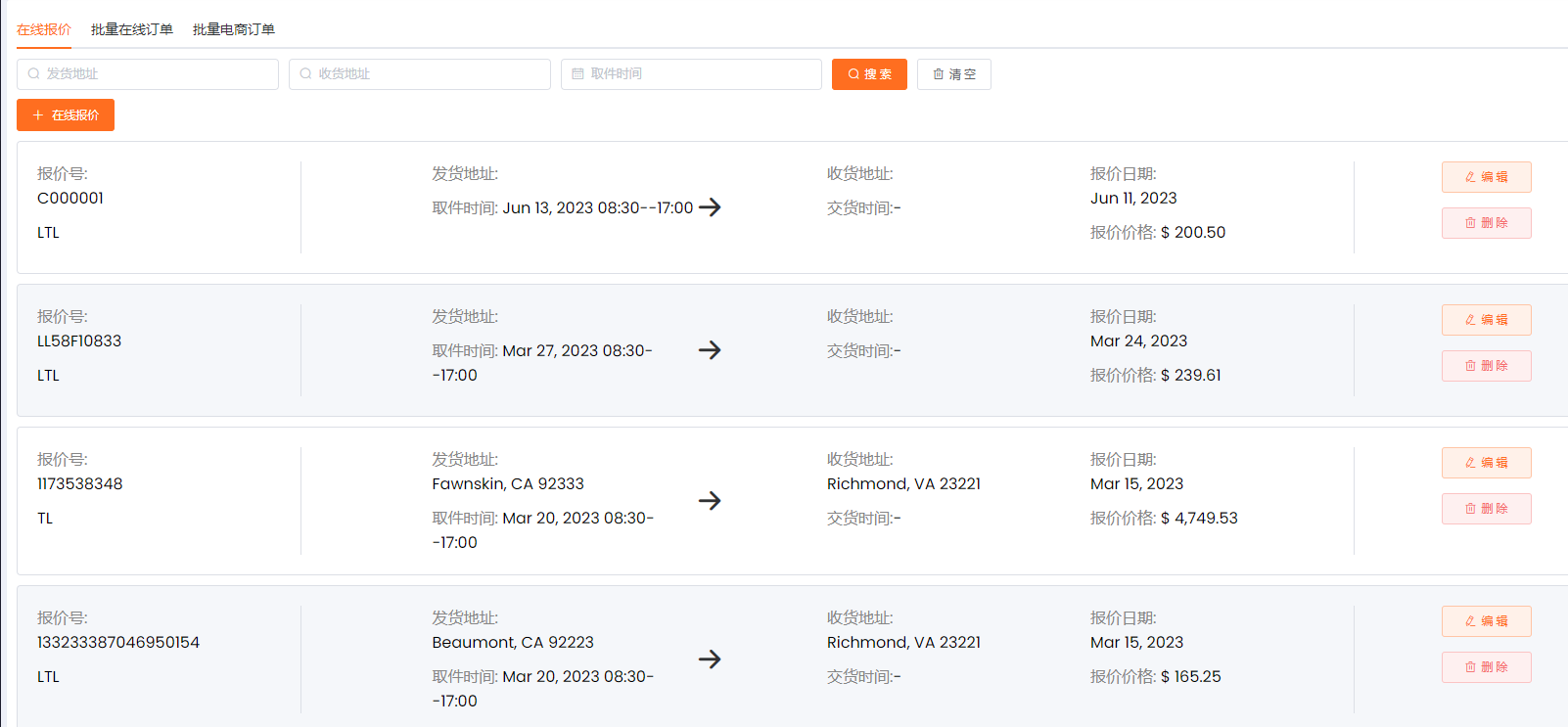Switch to the 批量电商订单 tab

click(233, 29)
